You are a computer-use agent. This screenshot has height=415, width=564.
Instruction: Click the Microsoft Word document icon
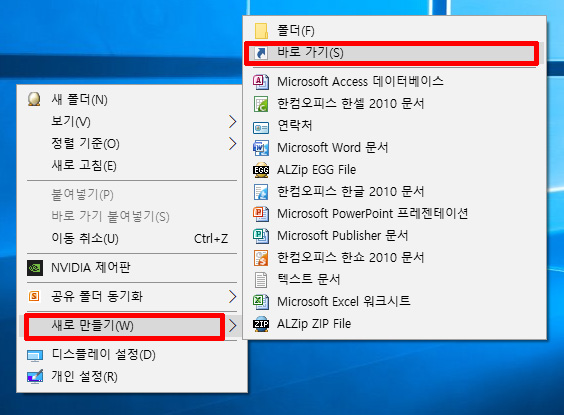(261, 148)
